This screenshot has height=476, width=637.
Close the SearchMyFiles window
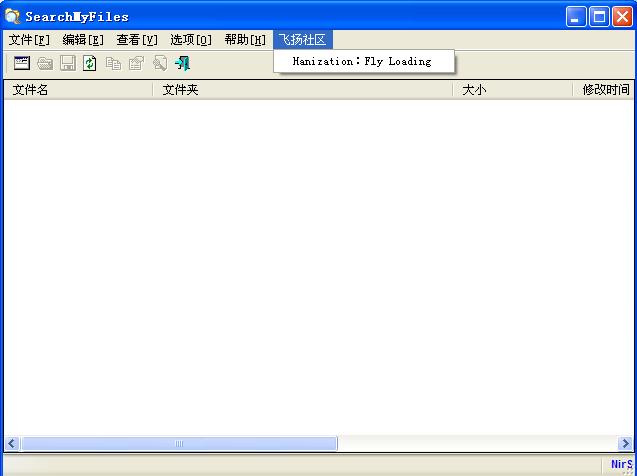pos(622,17)
